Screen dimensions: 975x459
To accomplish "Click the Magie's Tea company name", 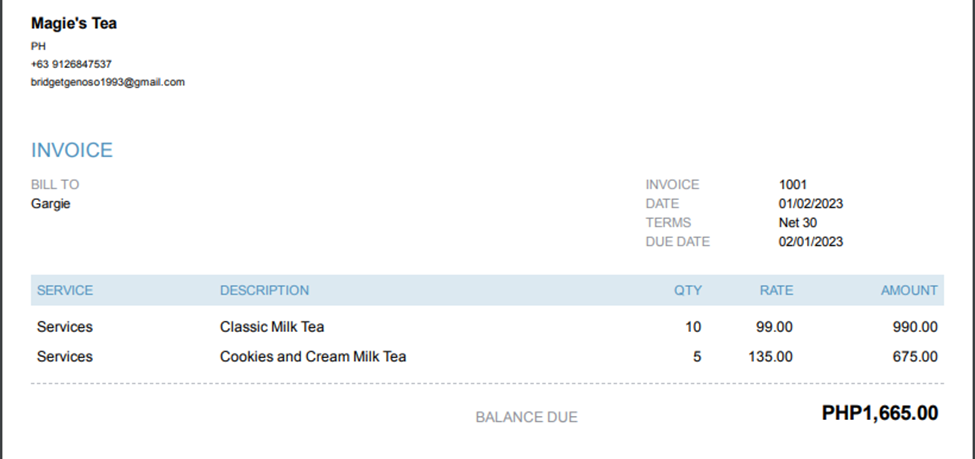I will [x=74, y=23].
